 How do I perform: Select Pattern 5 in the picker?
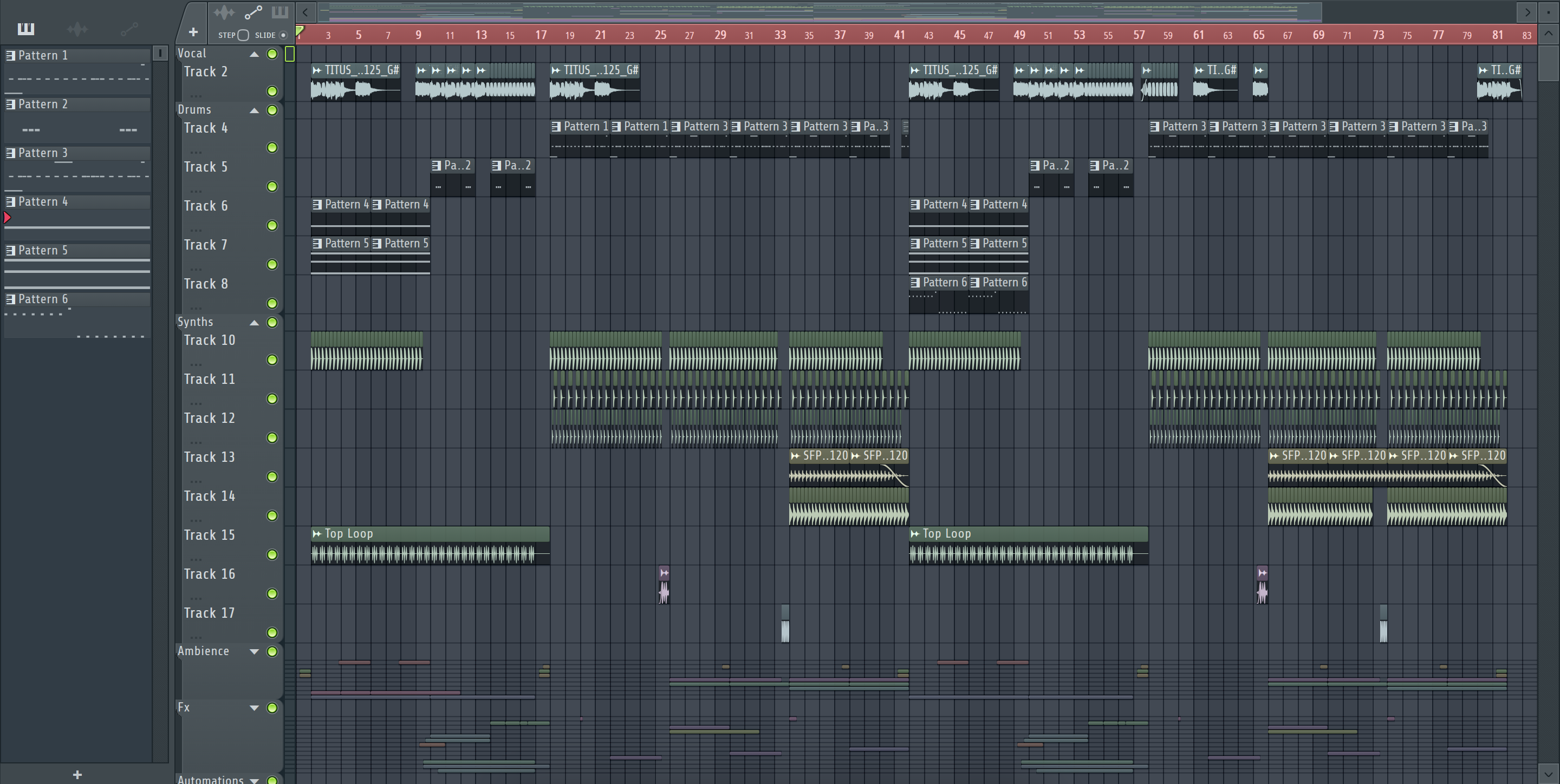click(x=77, y=265)
